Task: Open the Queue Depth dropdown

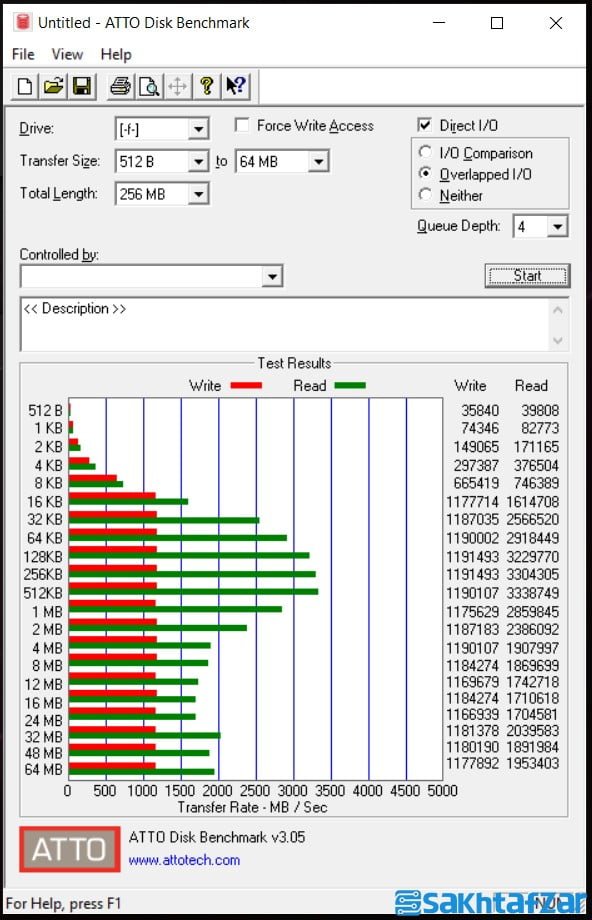Action: coord(557,226)
